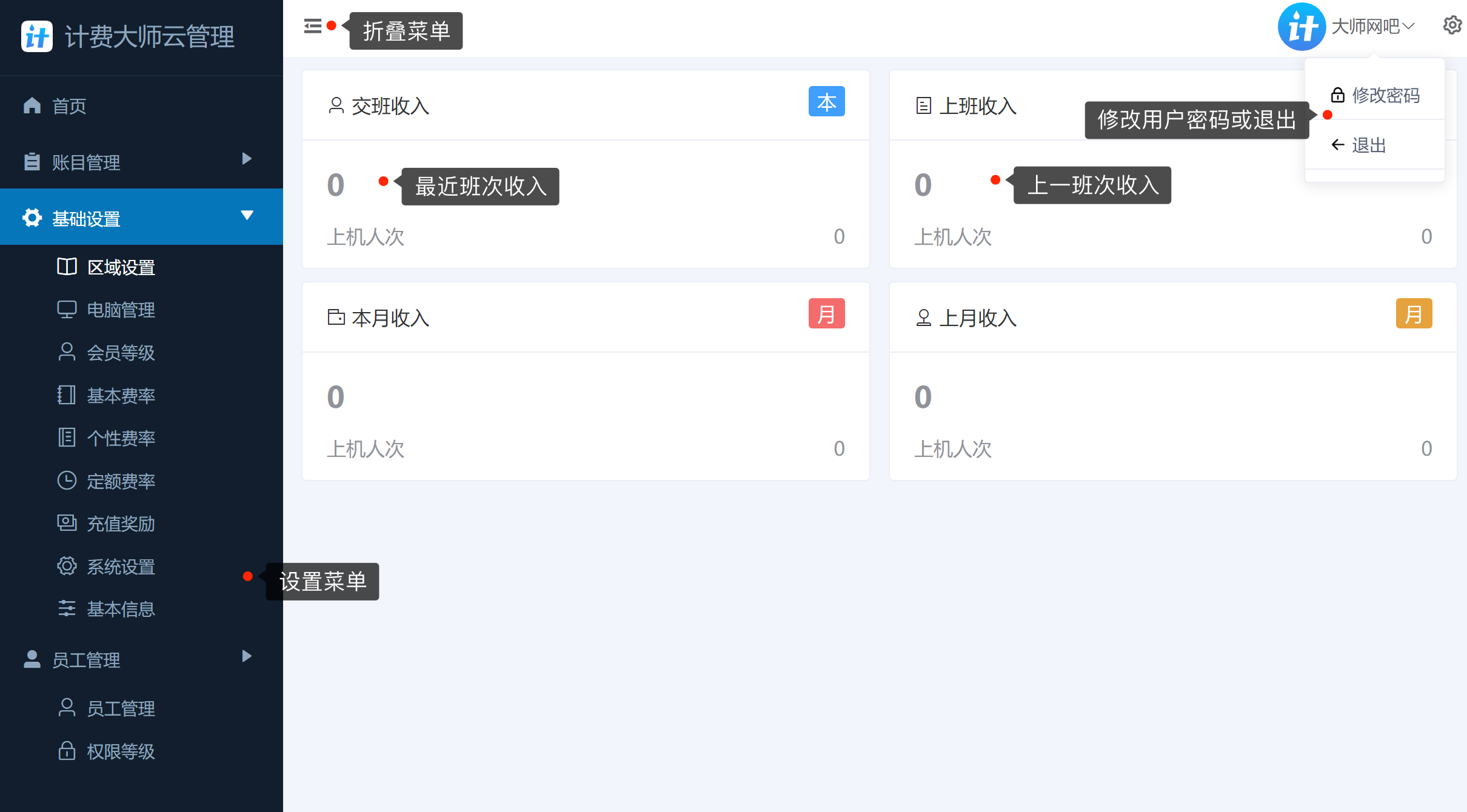This screenshot has height=812, width=1467.
Task: Click the orange 月 badge on 上月收入
Action: [x=1414, y=313]
